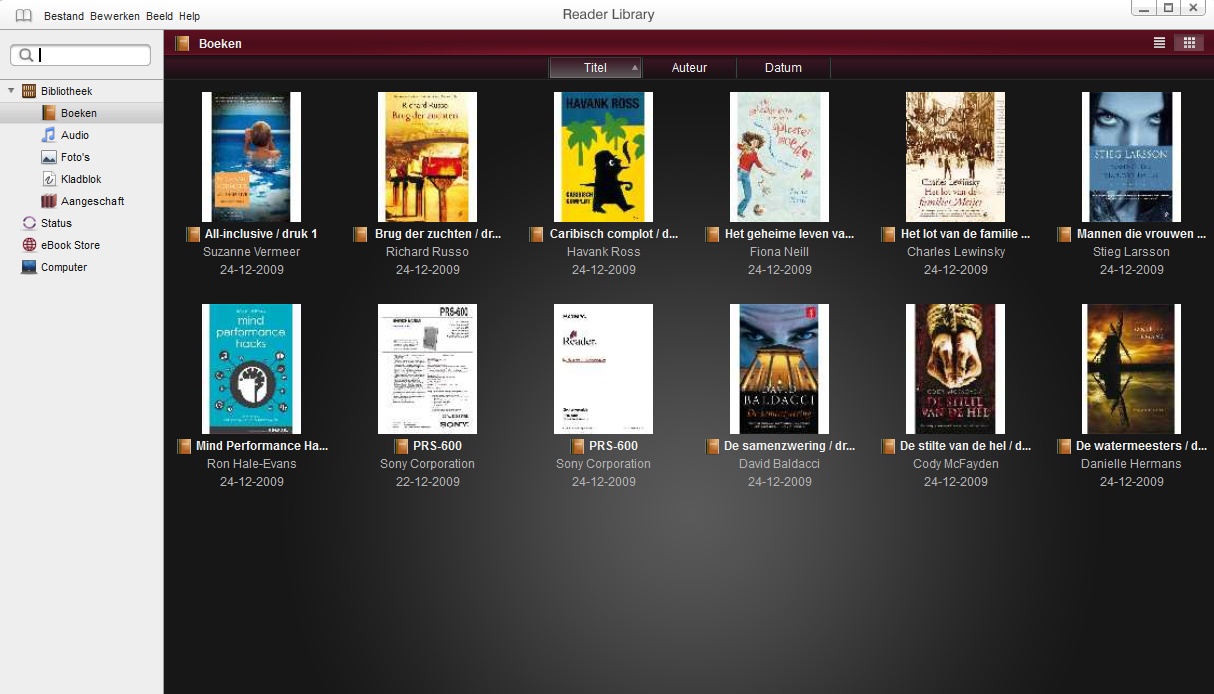The image size is (1214, 694).
Task: Click the Boeken book icon in sidebar
Action: [x=49, y=113]
